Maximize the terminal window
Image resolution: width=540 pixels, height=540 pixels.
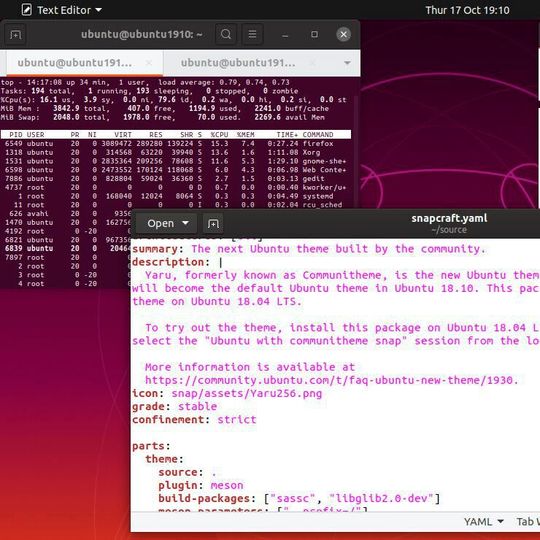pos(314,34)
